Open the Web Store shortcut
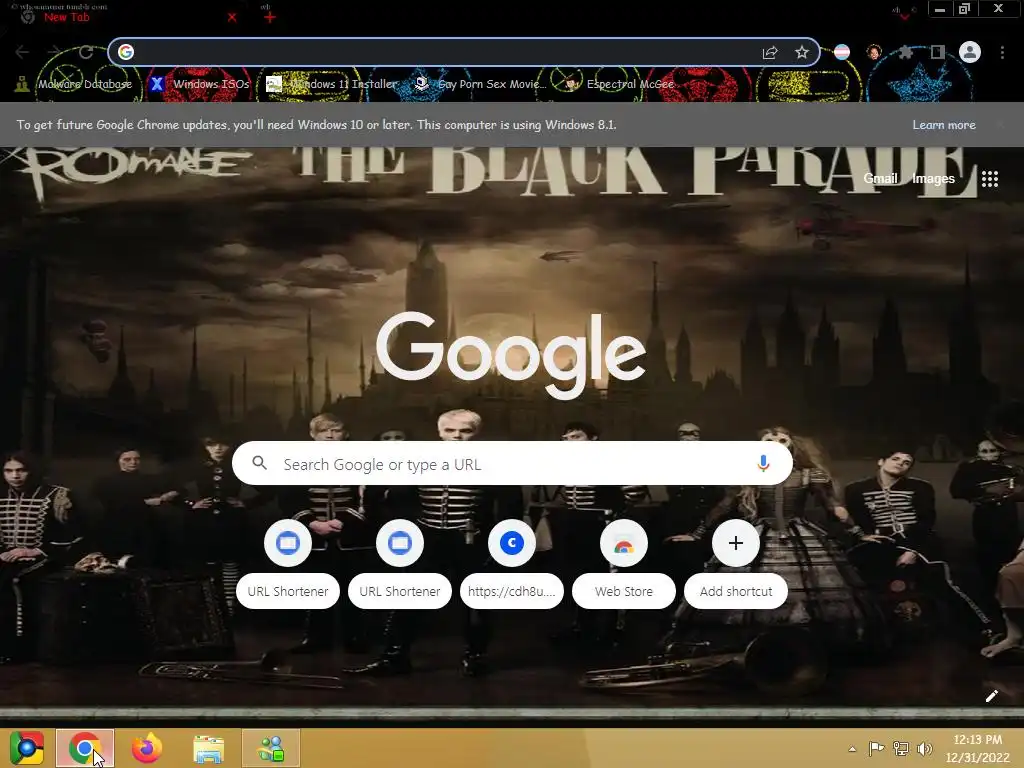1024x768 pixels. 624,564
